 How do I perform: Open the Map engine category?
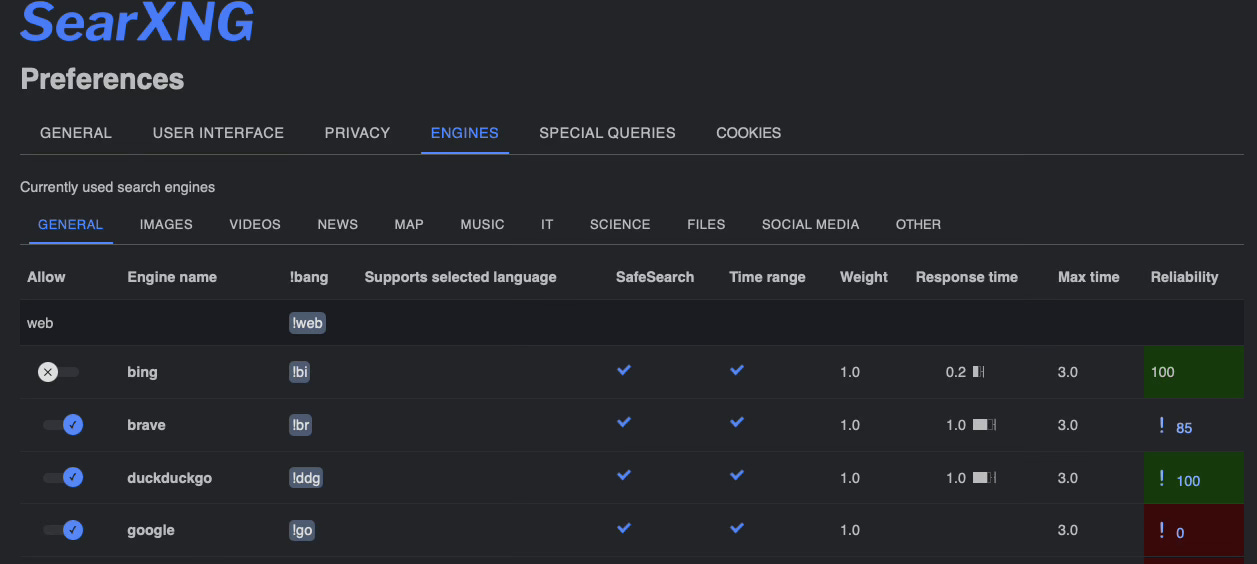(x=409, y=225)
